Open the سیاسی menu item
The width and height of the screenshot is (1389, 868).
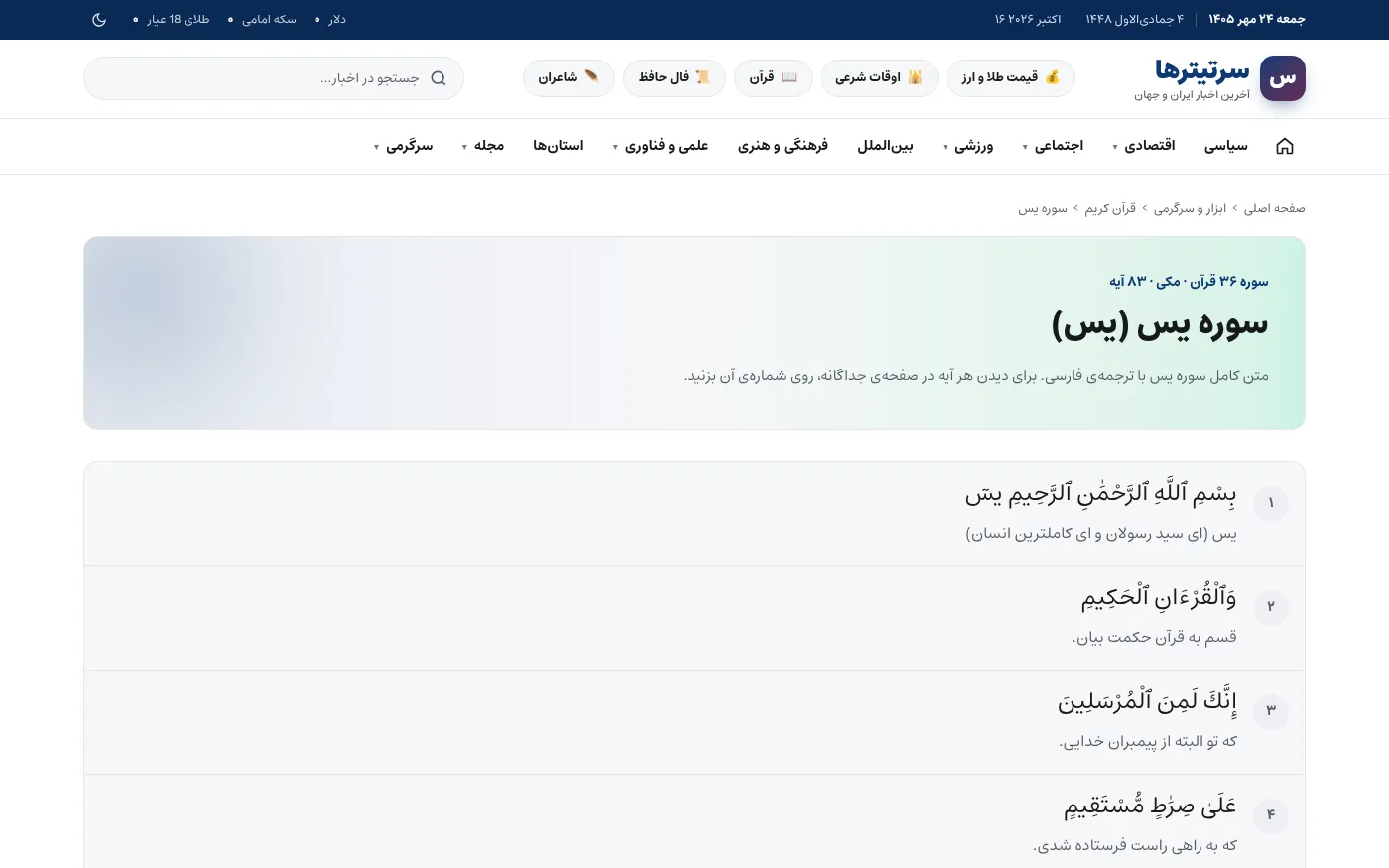(1226, 146)
